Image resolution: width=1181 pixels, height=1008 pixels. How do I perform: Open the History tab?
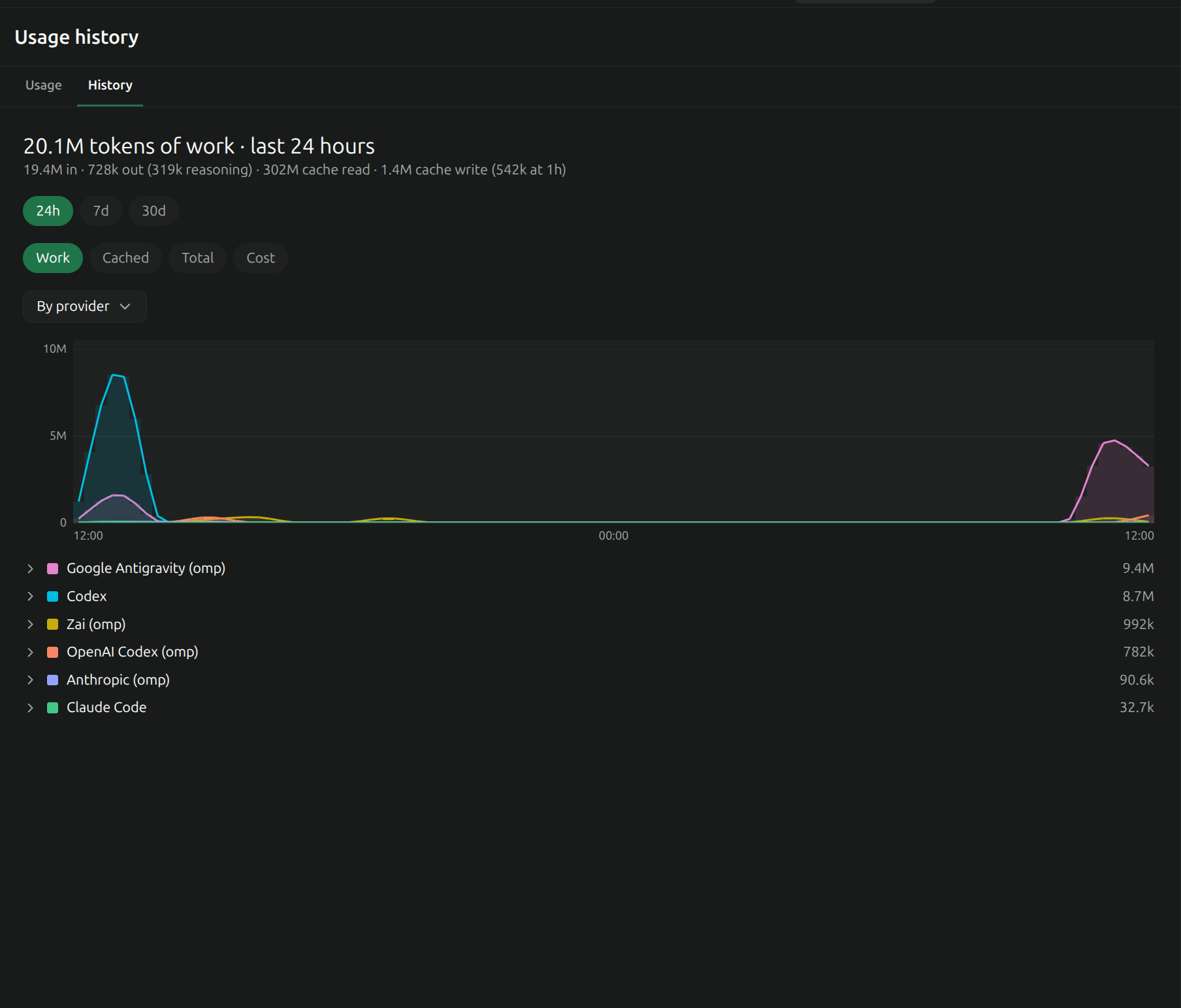(x=110, y=86)
